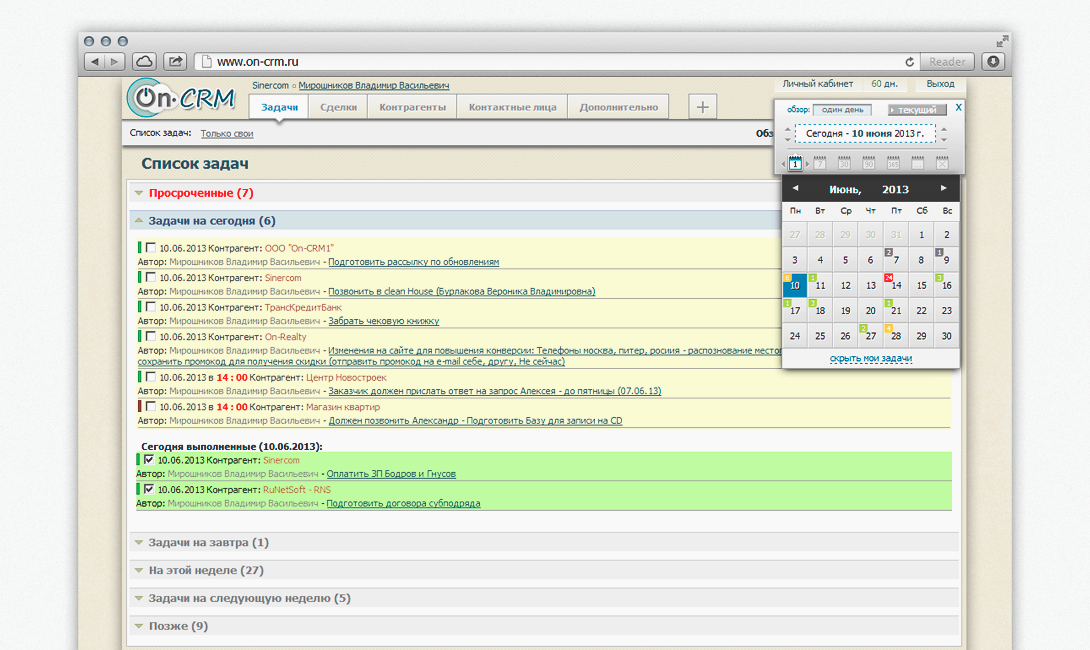Go to previous month in calendar

pyautogui.click(x=795, y=188)
